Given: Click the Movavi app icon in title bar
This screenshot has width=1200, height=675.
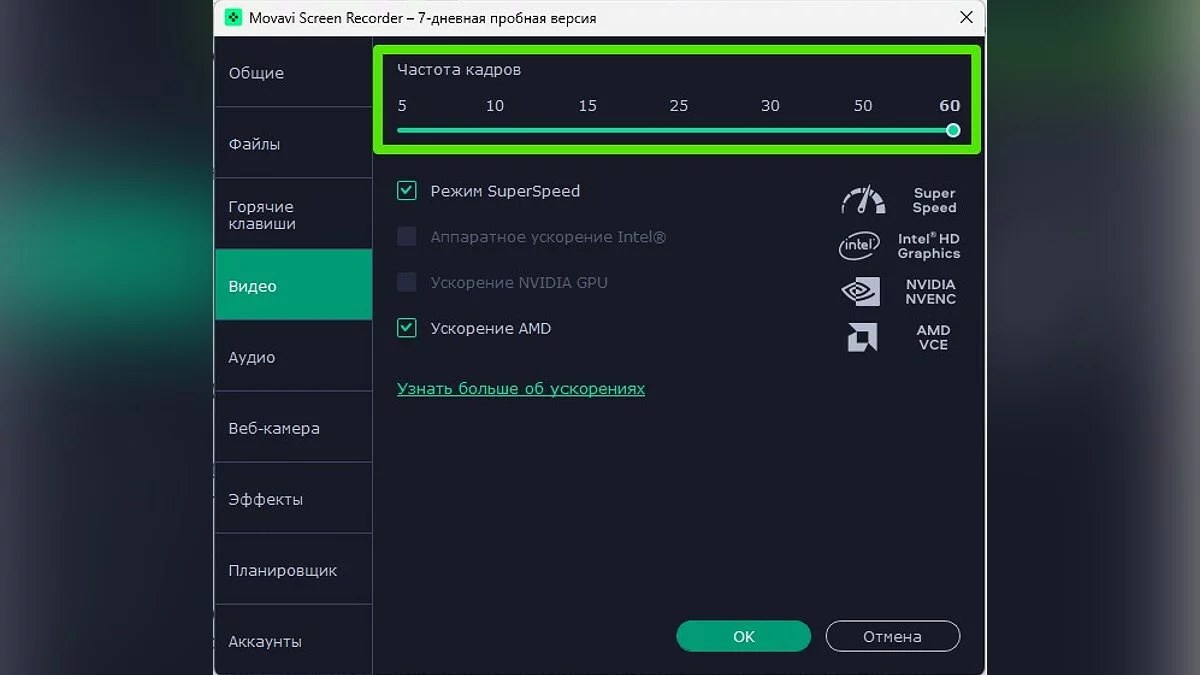Looking at the screenshot, I should click(x=232, y=17).
